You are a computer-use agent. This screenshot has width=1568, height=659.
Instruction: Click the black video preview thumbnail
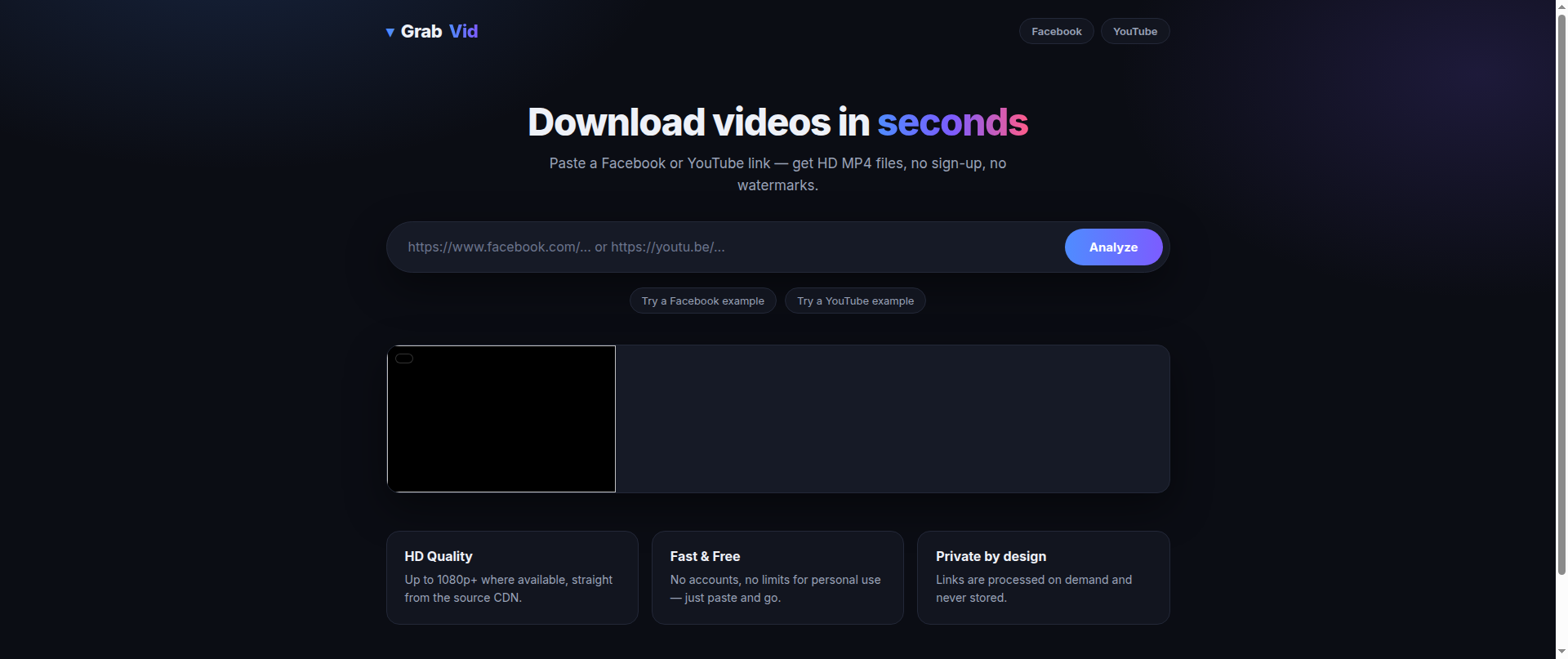click(501, 419)
